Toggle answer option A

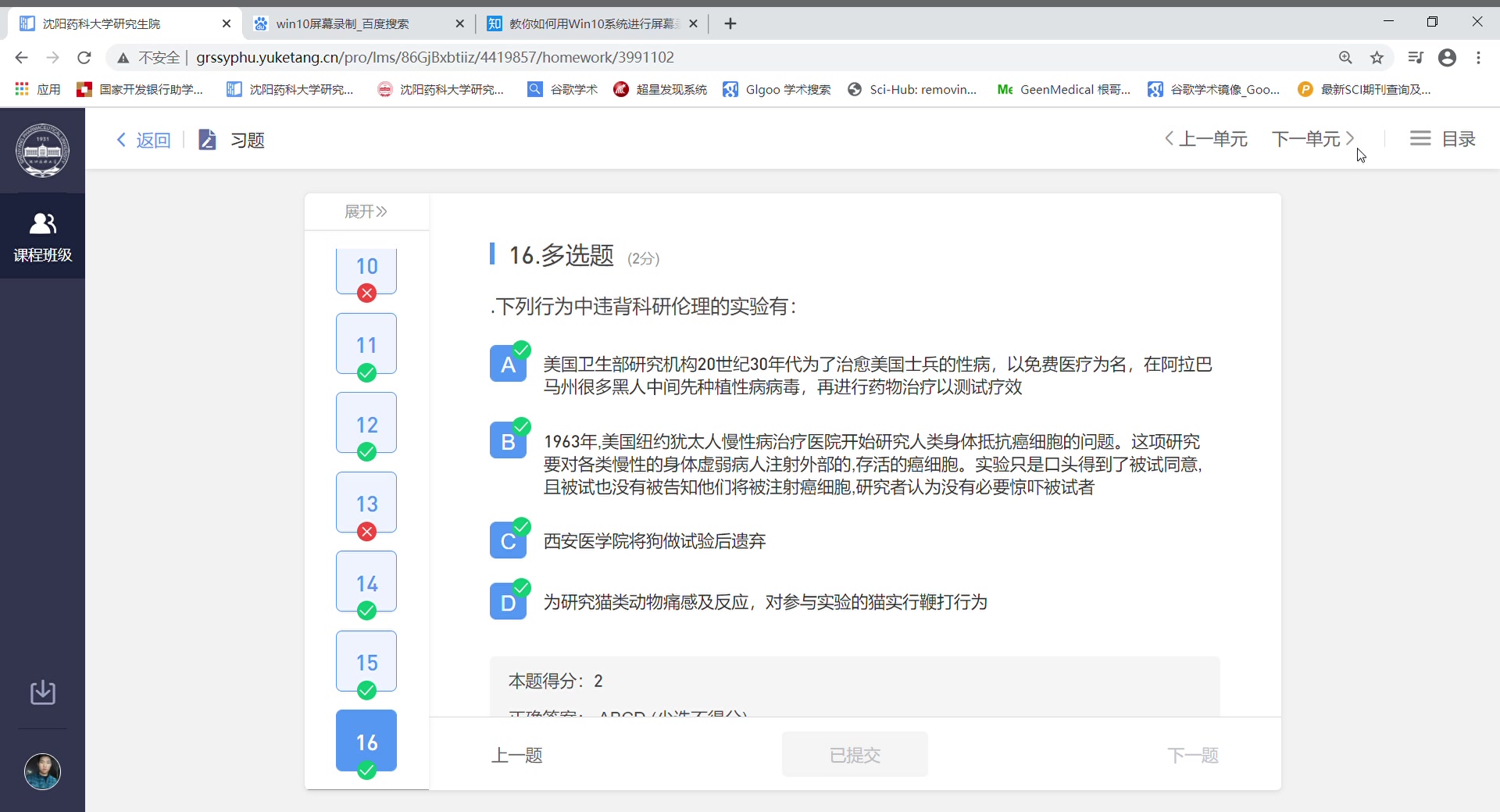click(509, 364)
